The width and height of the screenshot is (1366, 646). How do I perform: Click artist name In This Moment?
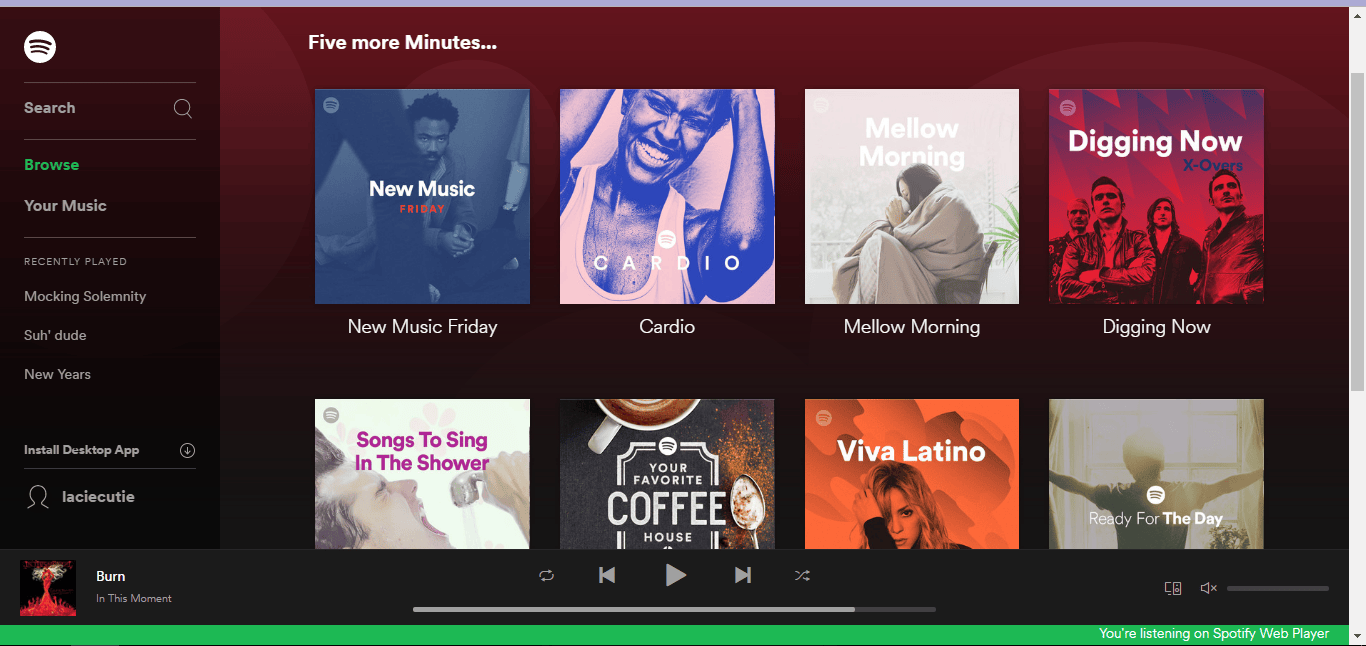(134, 598)
